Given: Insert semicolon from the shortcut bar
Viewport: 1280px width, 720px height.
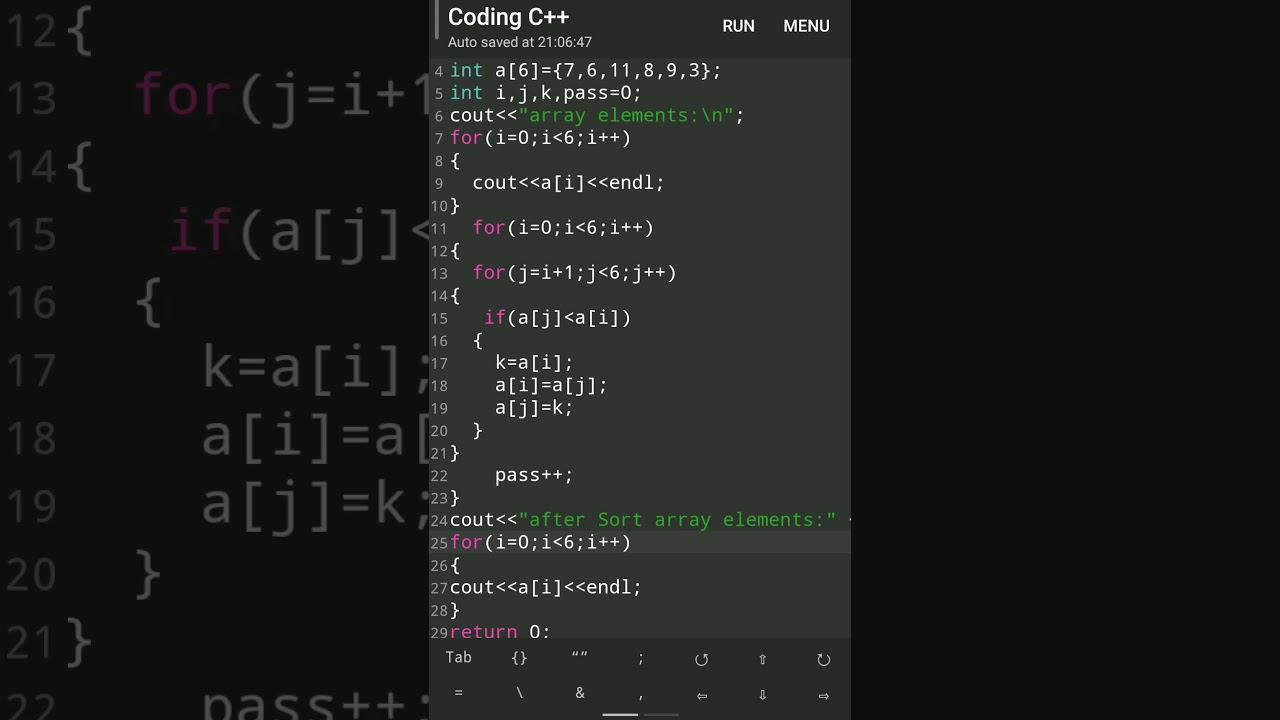Looking at the screenshot, I should 641,658.
